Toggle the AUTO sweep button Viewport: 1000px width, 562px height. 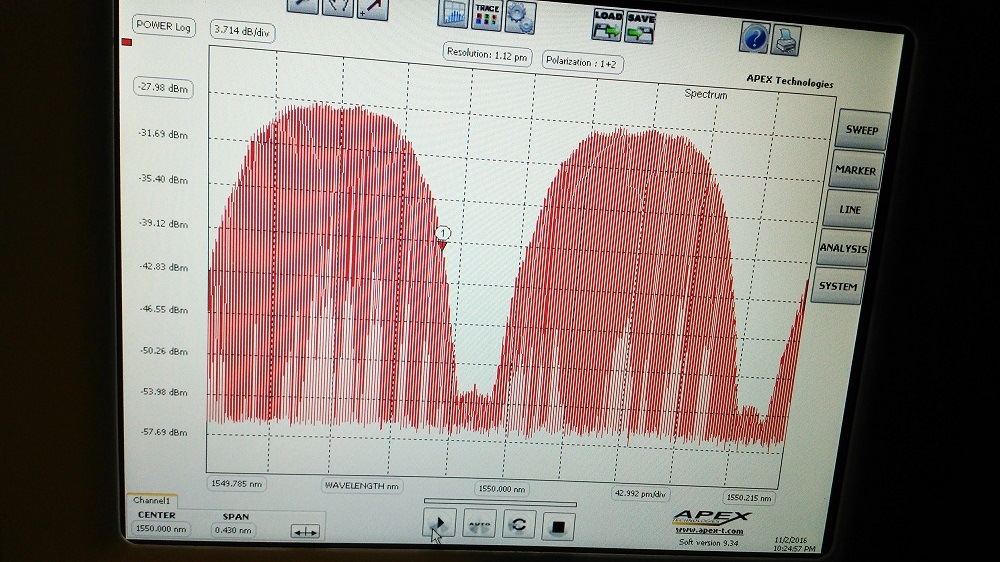click(x=480, y=524)
